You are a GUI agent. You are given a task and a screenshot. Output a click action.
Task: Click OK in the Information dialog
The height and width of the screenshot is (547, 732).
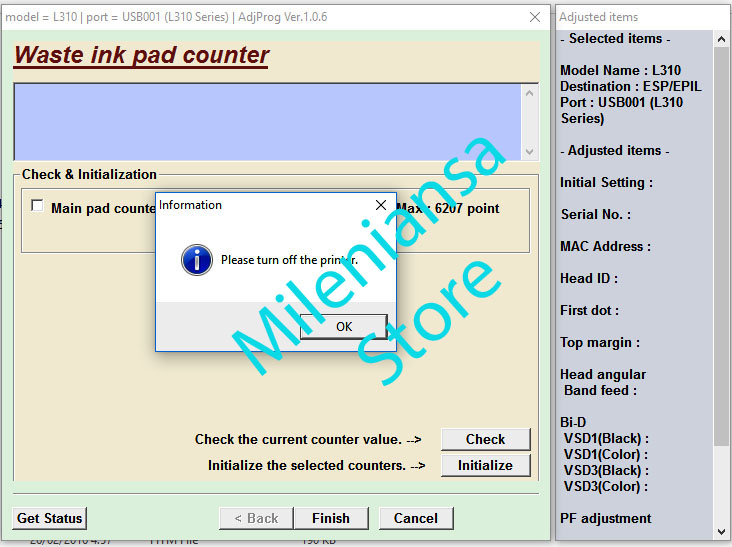(x=344, y=326)
